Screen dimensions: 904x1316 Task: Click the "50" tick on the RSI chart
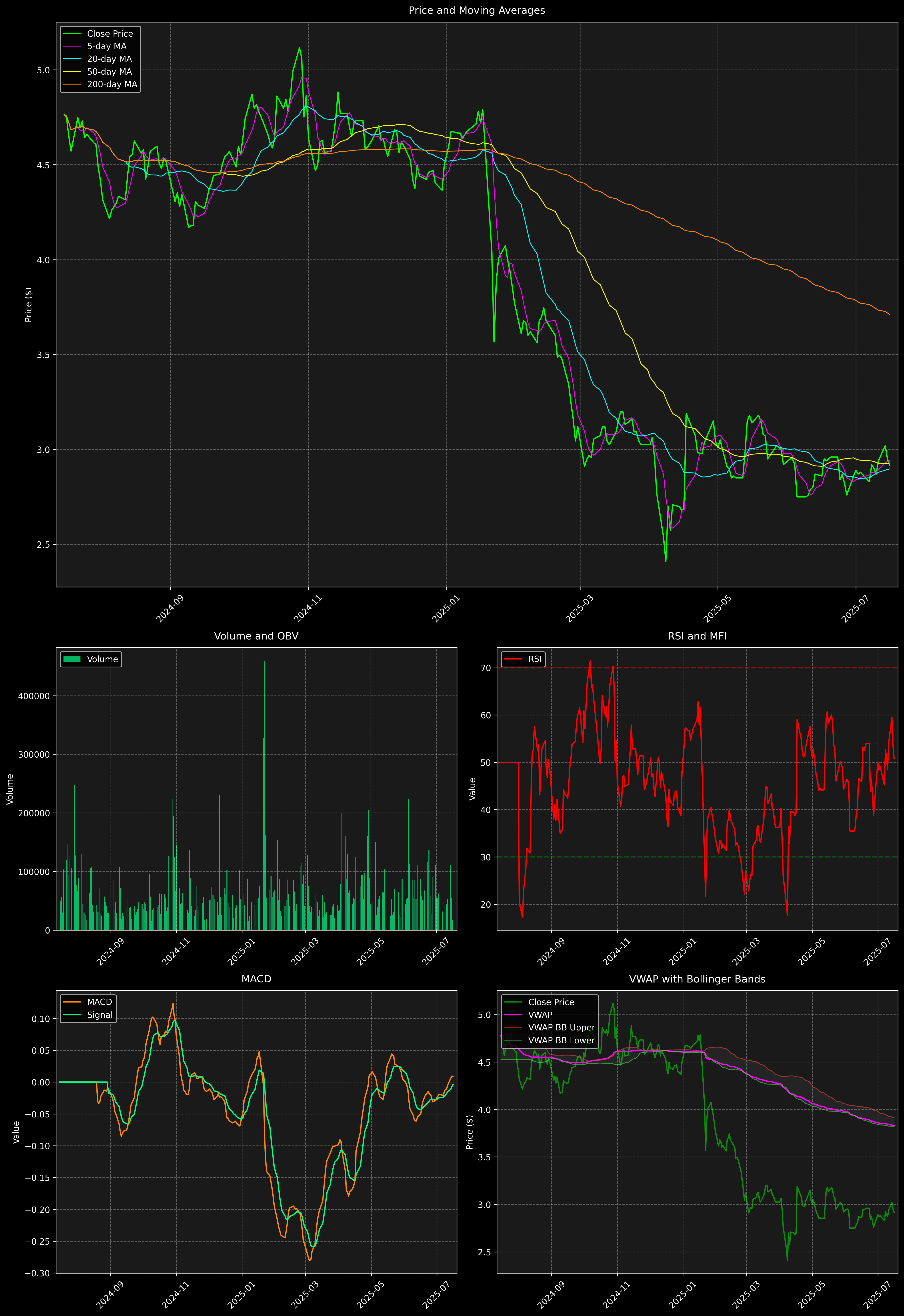pyautogui.click(x=486, y=762)
